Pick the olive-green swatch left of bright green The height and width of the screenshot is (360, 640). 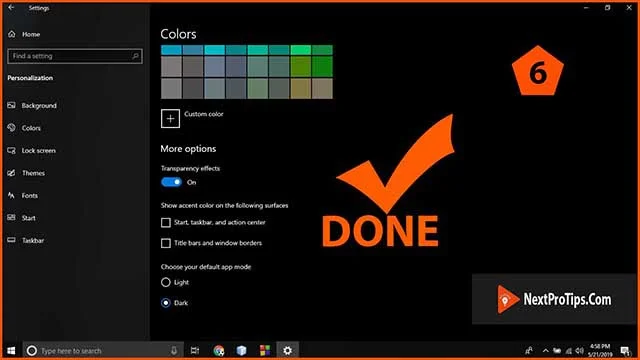click(301, 67)
